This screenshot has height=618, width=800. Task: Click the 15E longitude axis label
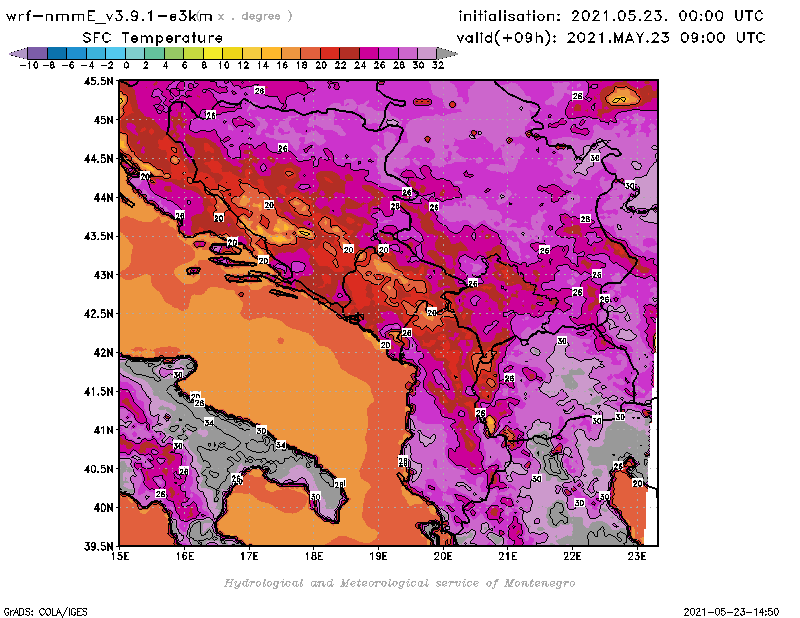[x=120, y=557]
